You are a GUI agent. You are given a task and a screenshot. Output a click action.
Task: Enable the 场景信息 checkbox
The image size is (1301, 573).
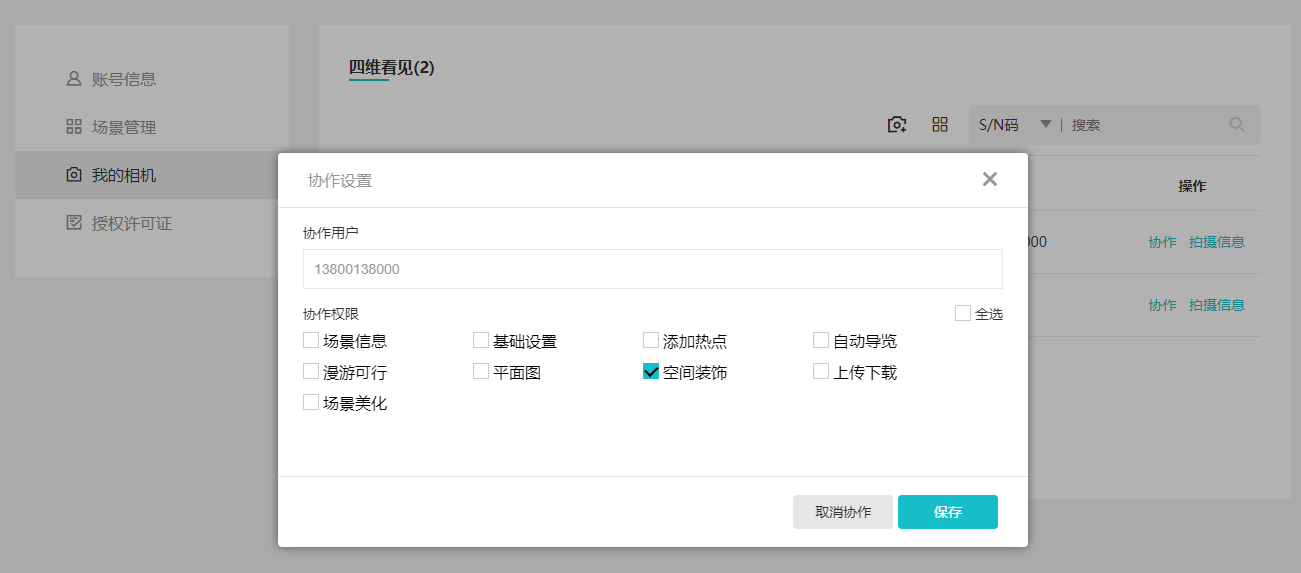311,340
